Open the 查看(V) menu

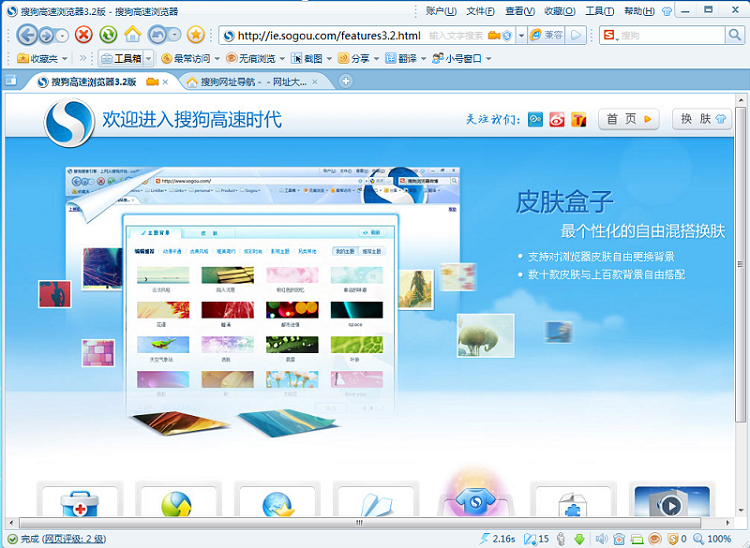click(x=520, y=11)
